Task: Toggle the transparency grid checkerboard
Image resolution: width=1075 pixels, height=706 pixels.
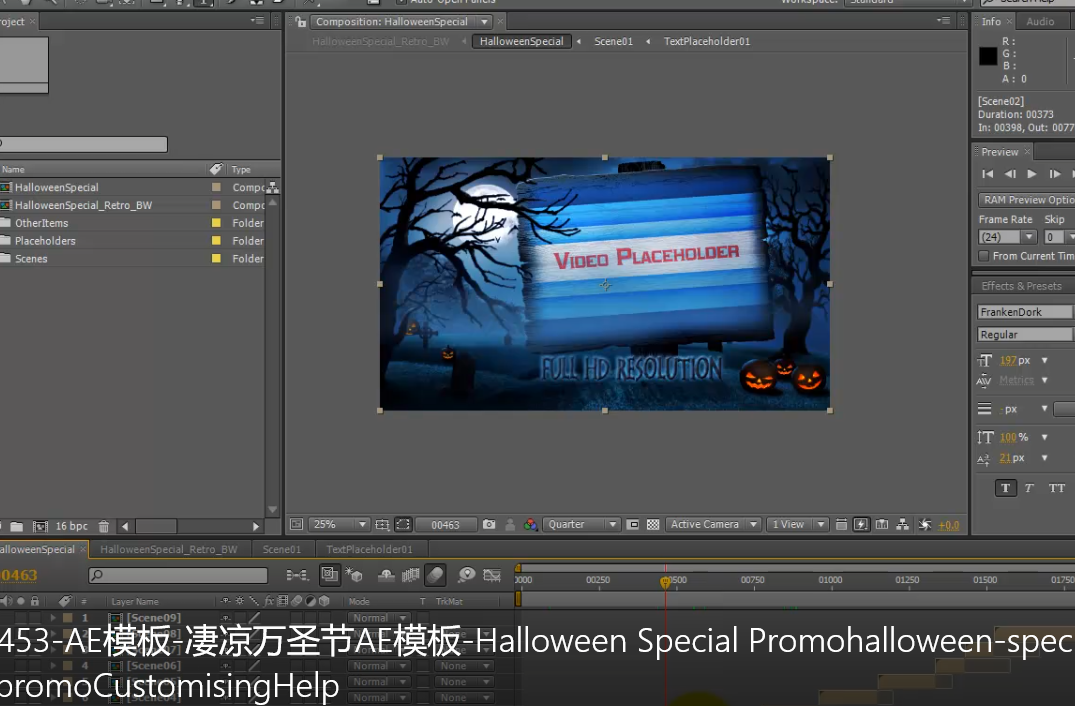Action: 653,524
